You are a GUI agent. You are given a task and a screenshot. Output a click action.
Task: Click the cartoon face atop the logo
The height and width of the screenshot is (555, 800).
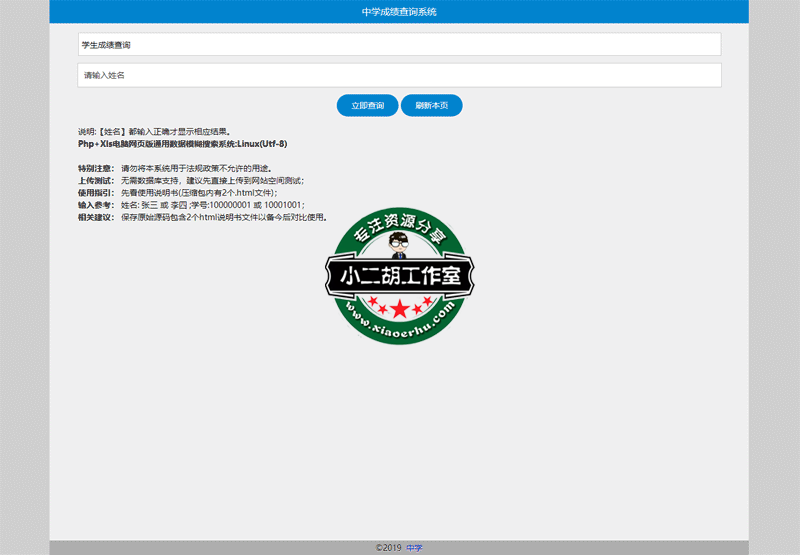coord(400,244)
